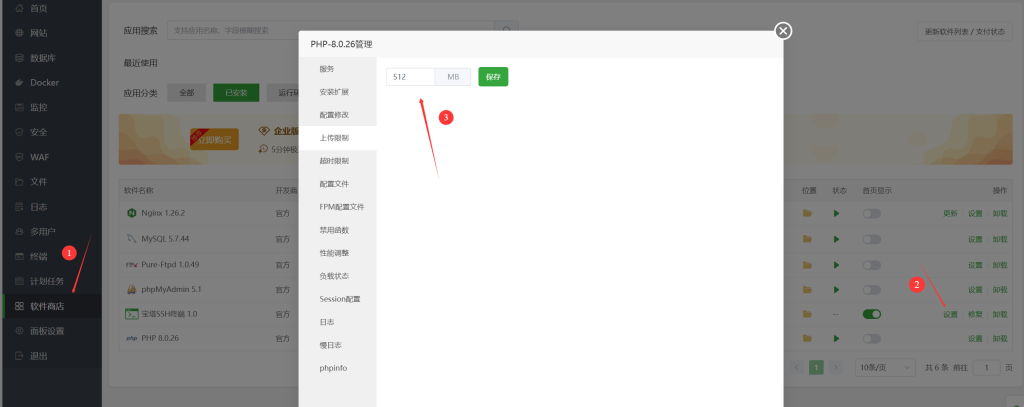The height and width of the screenshot is (407, 1024).
Task: Click the green 保存 save button
Action: tap(493, 77)
